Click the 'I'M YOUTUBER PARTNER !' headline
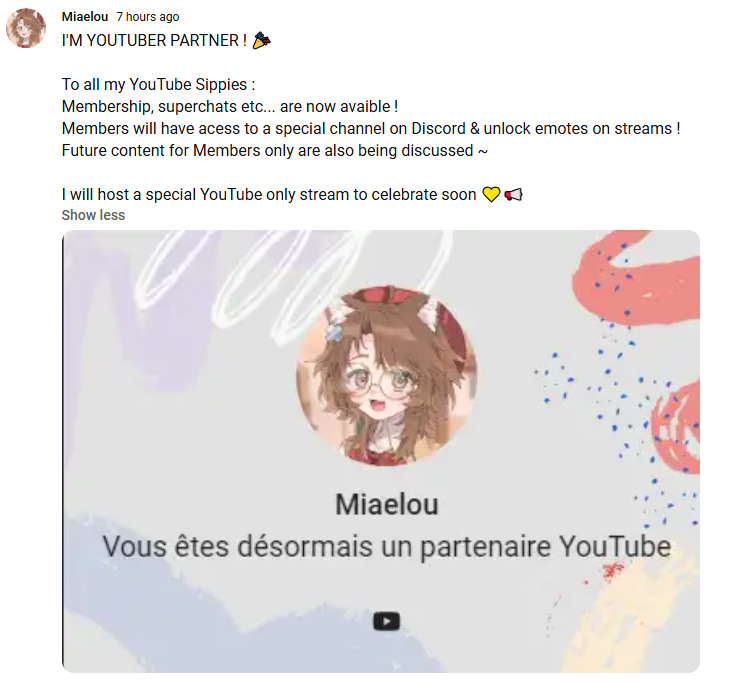The image size is (731, 682). tap(154, 41)
